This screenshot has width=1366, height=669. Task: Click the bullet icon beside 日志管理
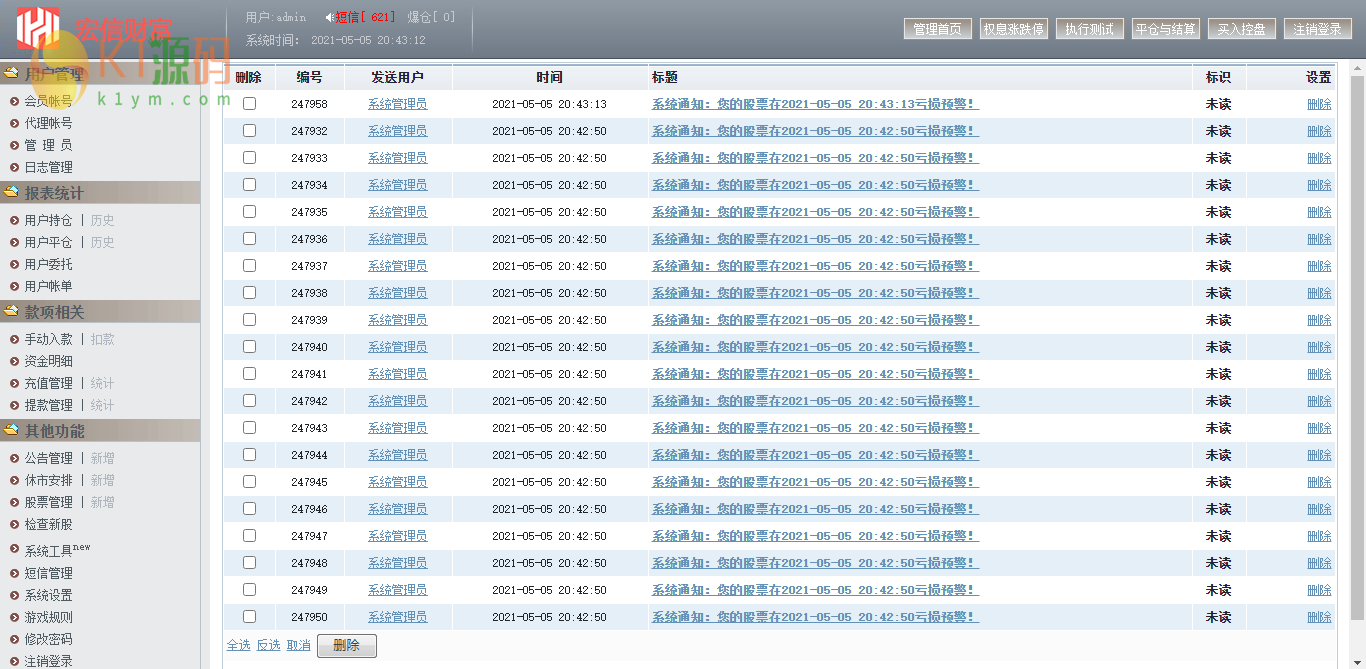pyautogui.click(x=14, y=167)
